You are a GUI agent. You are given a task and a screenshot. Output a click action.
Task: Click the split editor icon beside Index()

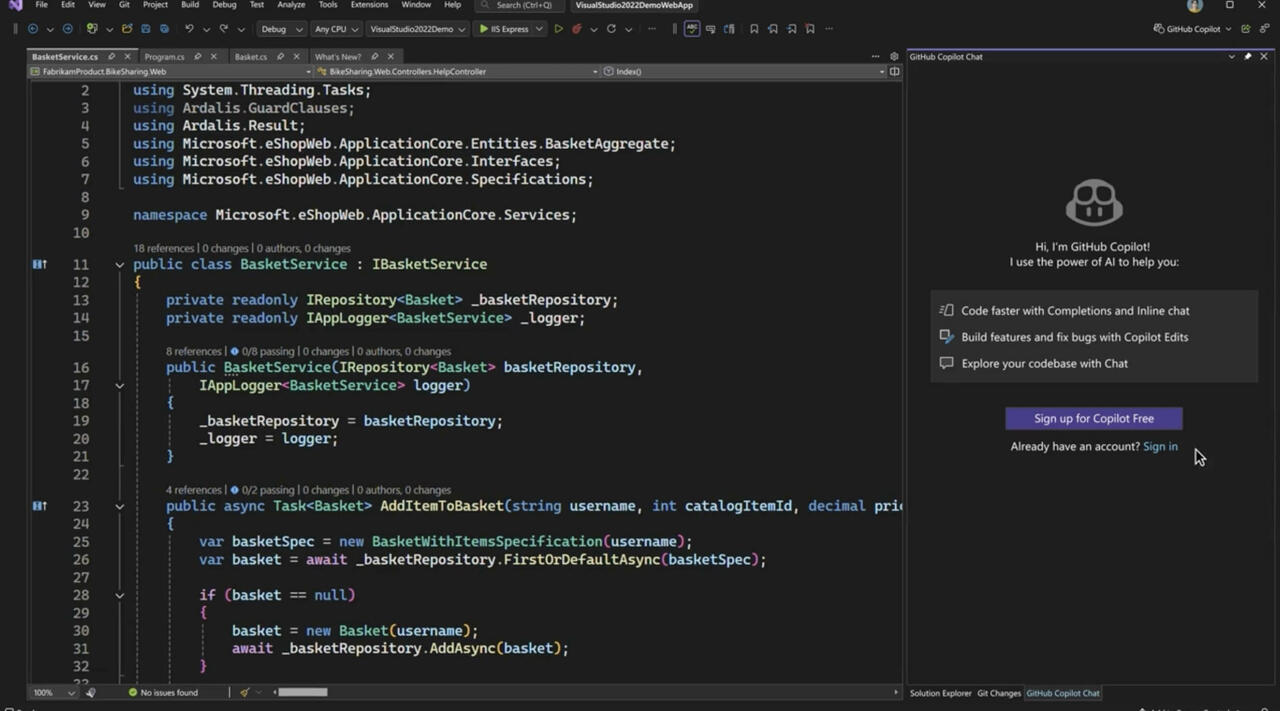click(894, 72)
